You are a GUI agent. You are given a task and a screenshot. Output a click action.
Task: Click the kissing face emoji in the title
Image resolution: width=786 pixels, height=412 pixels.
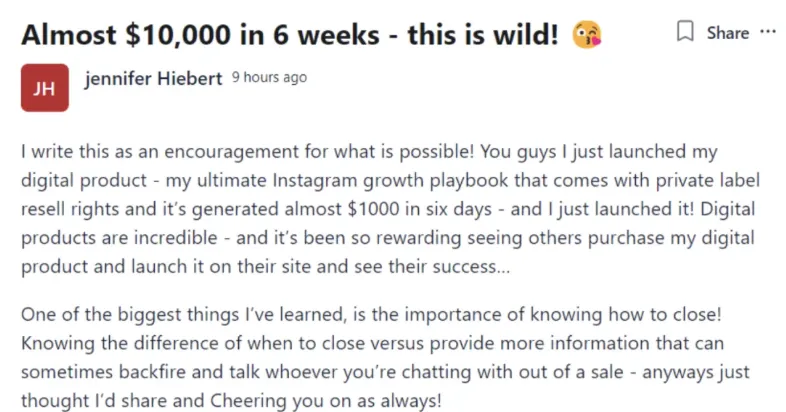coord(586,35)
